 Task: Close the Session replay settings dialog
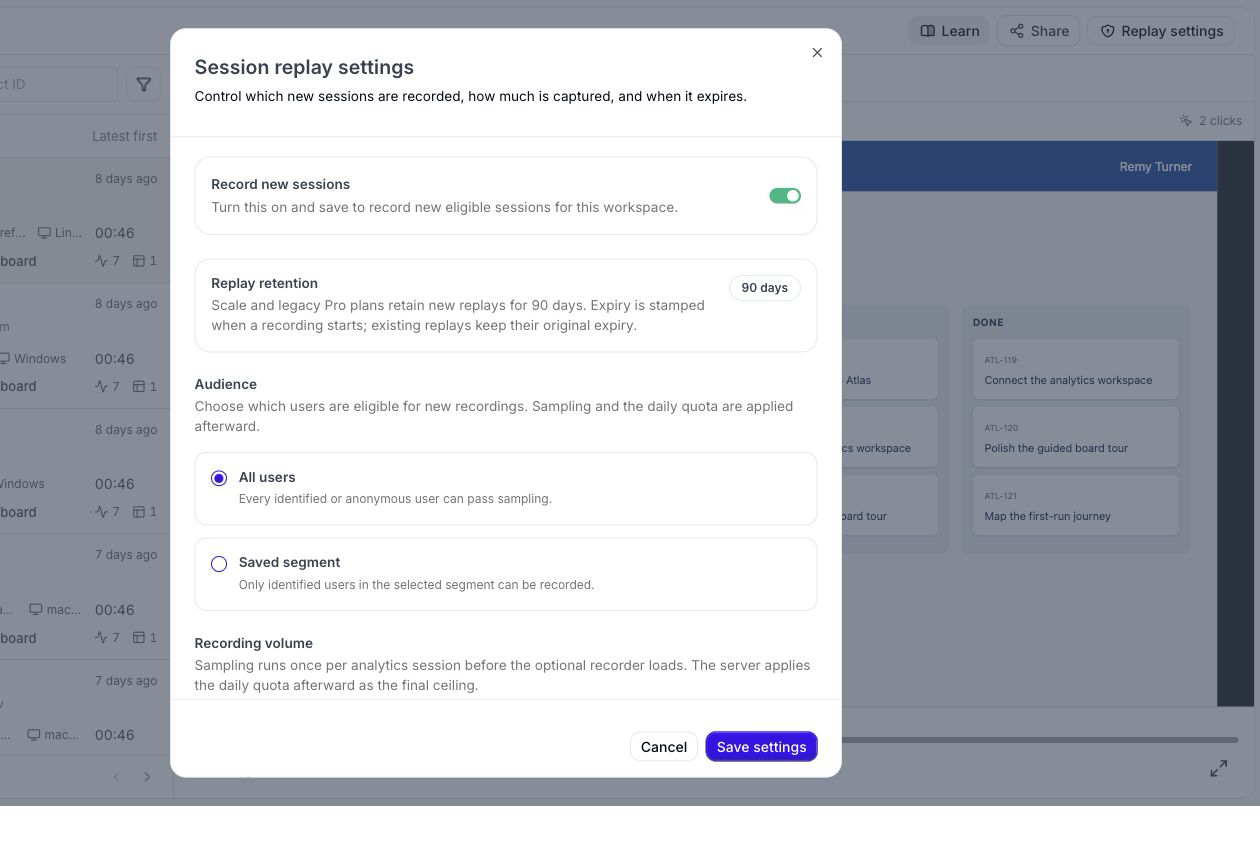817,53
